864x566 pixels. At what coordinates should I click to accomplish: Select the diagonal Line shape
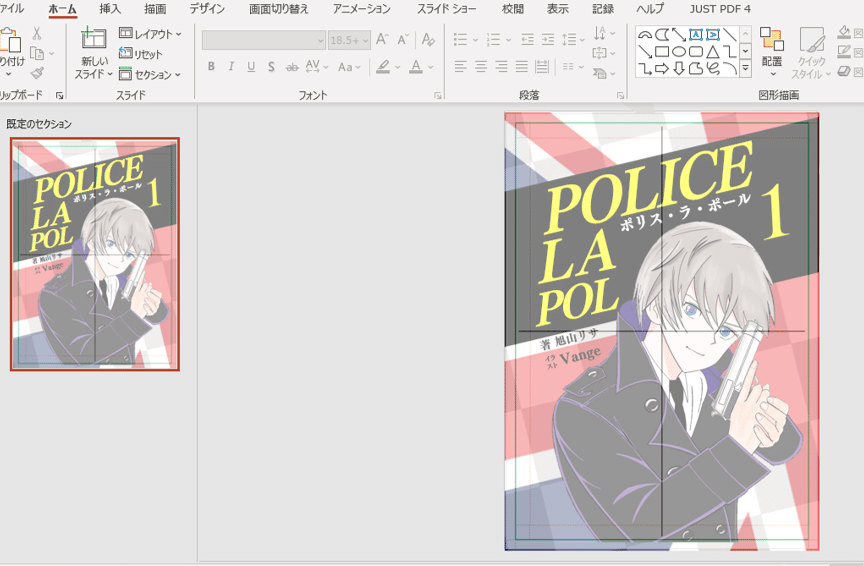click(x=730, y=35)
